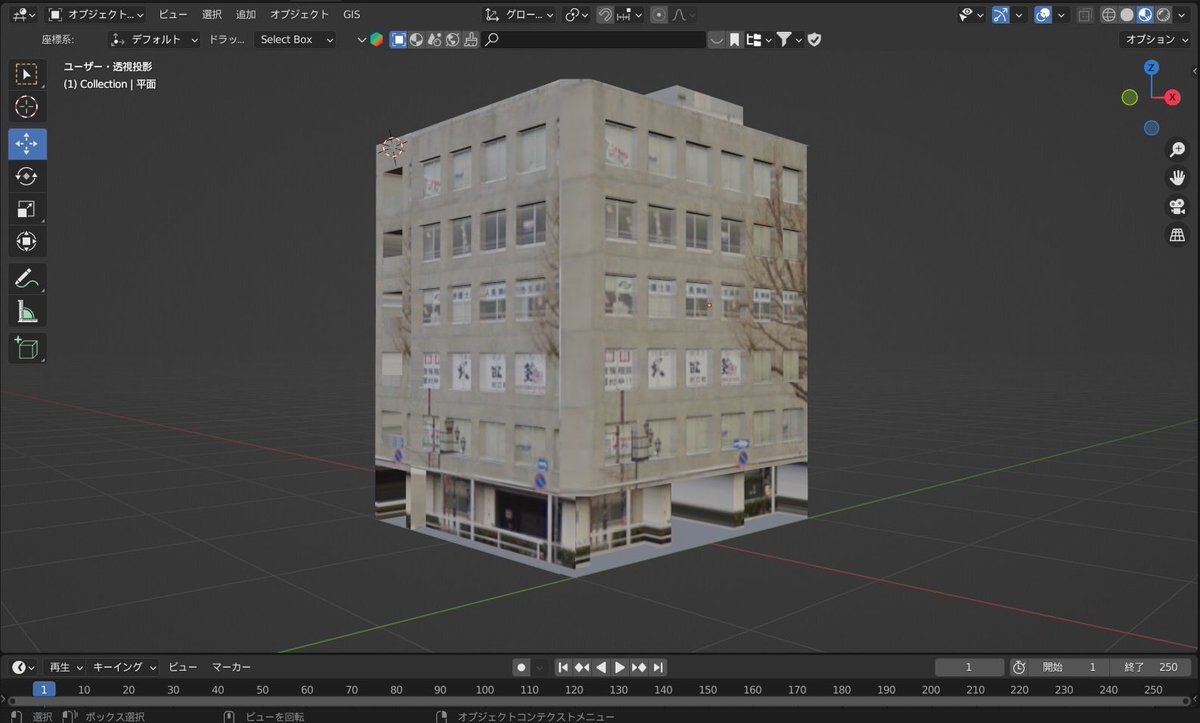The width and height of the screenshot is (1200, 723).
Task: Select the Scale tool
Action: [27, 209]
